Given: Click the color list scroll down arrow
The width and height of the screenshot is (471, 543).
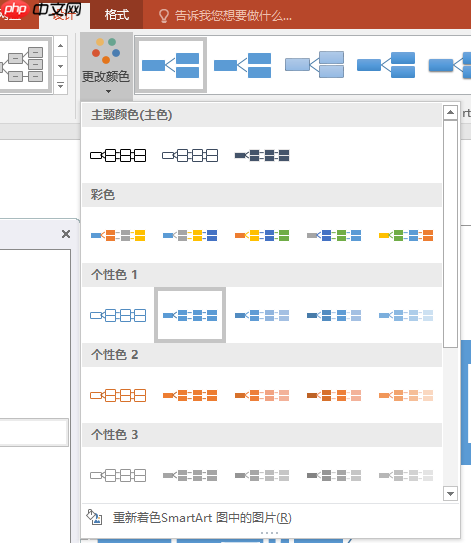Looking at the screenshot, I should tap(450, 493).
